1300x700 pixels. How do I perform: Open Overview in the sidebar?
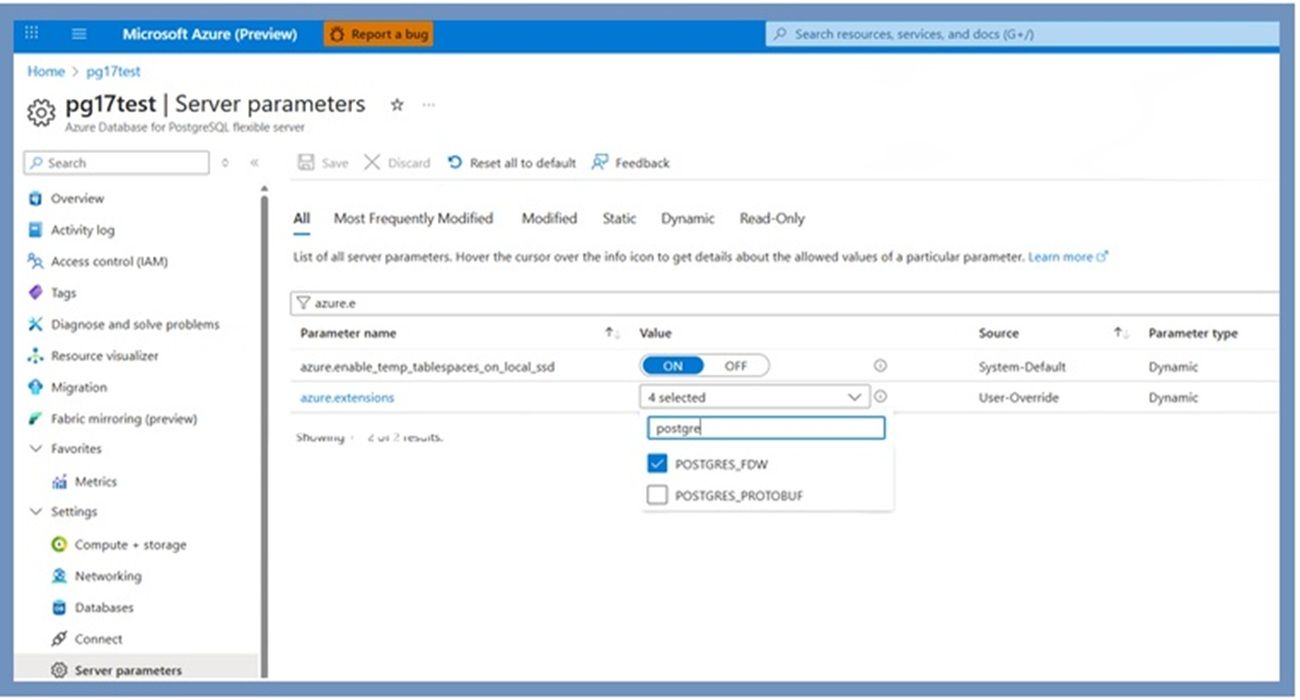[x=78, y=198]
